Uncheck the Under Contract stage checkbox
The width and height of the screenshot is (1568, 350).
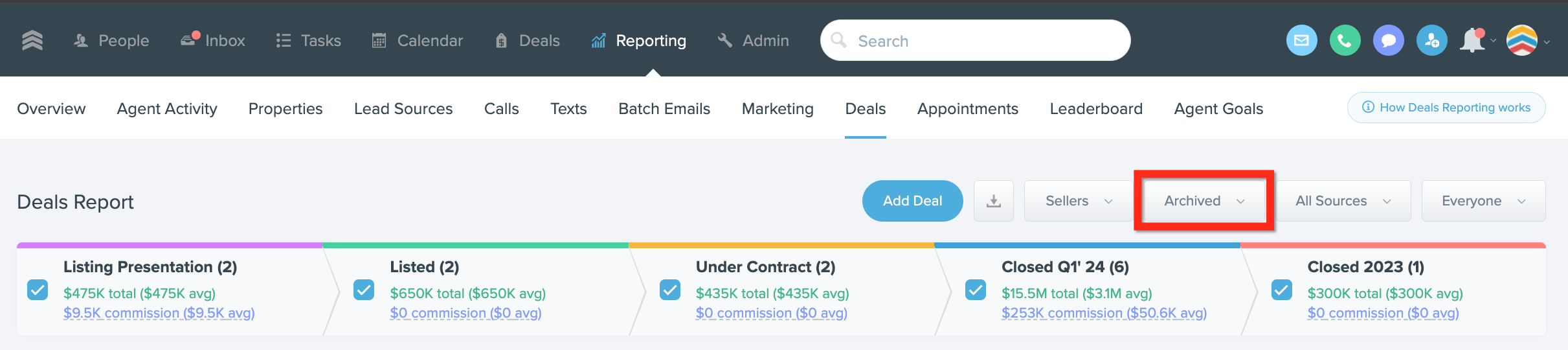pyautogui.click(x=670, y=290)
